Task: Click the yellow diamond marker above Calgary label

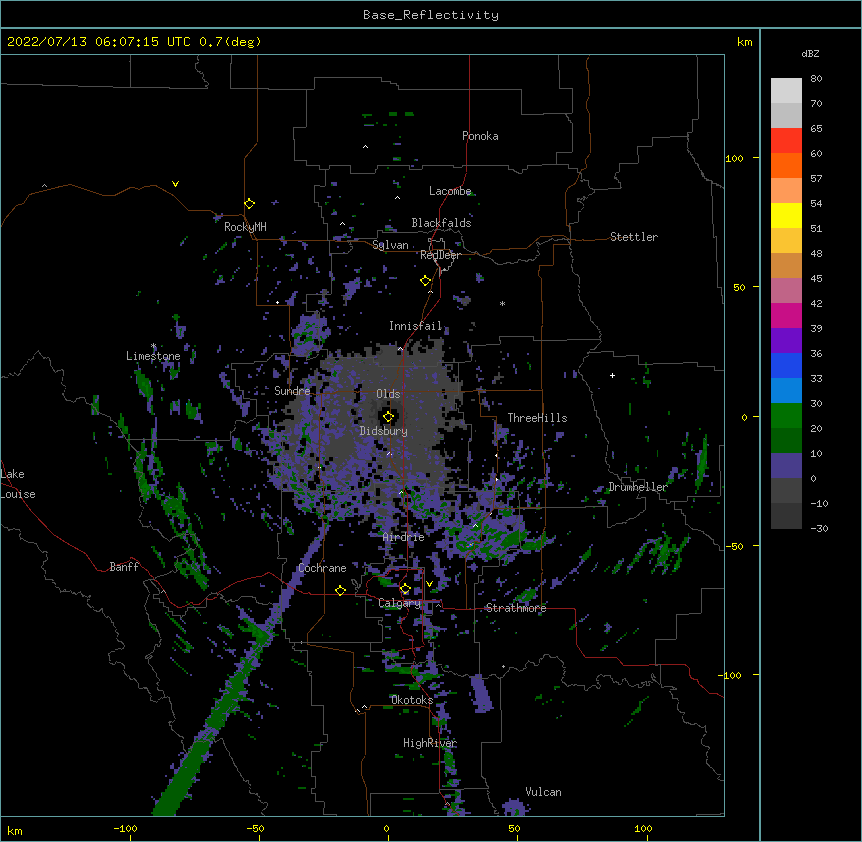Action: (x=405, y=589)
